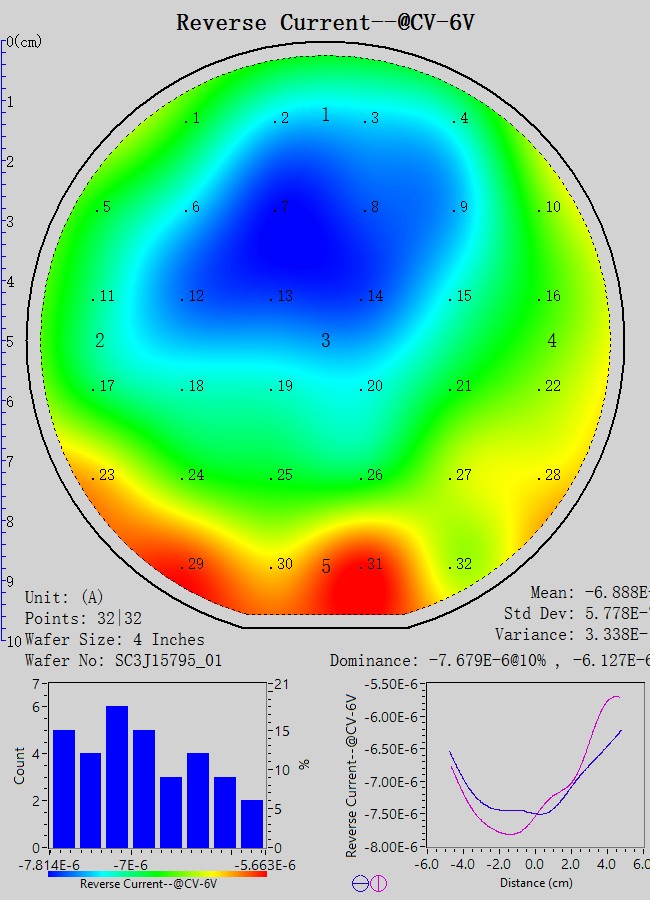Click the Dominance value text
This screenshot has height=900, width=650.
[489, 660]
